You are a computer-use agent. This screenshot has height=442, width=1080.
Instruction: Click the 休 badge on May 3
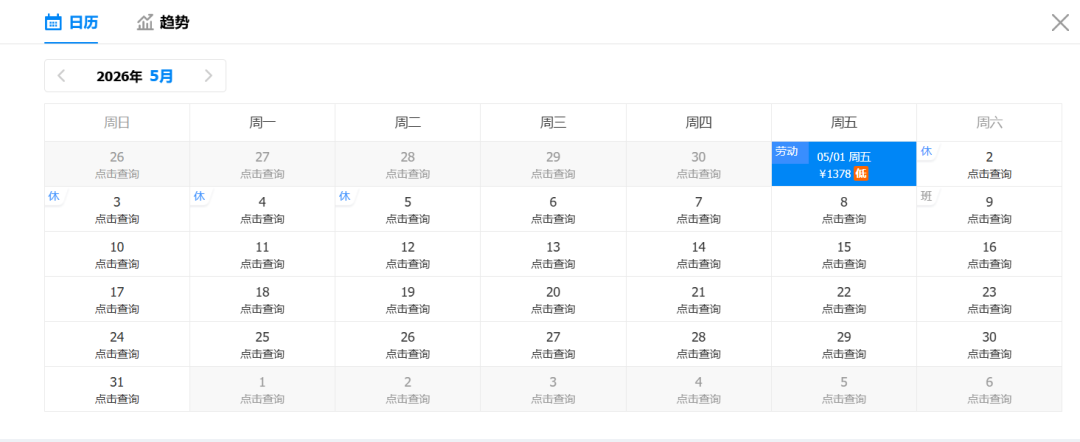[54, 196]
